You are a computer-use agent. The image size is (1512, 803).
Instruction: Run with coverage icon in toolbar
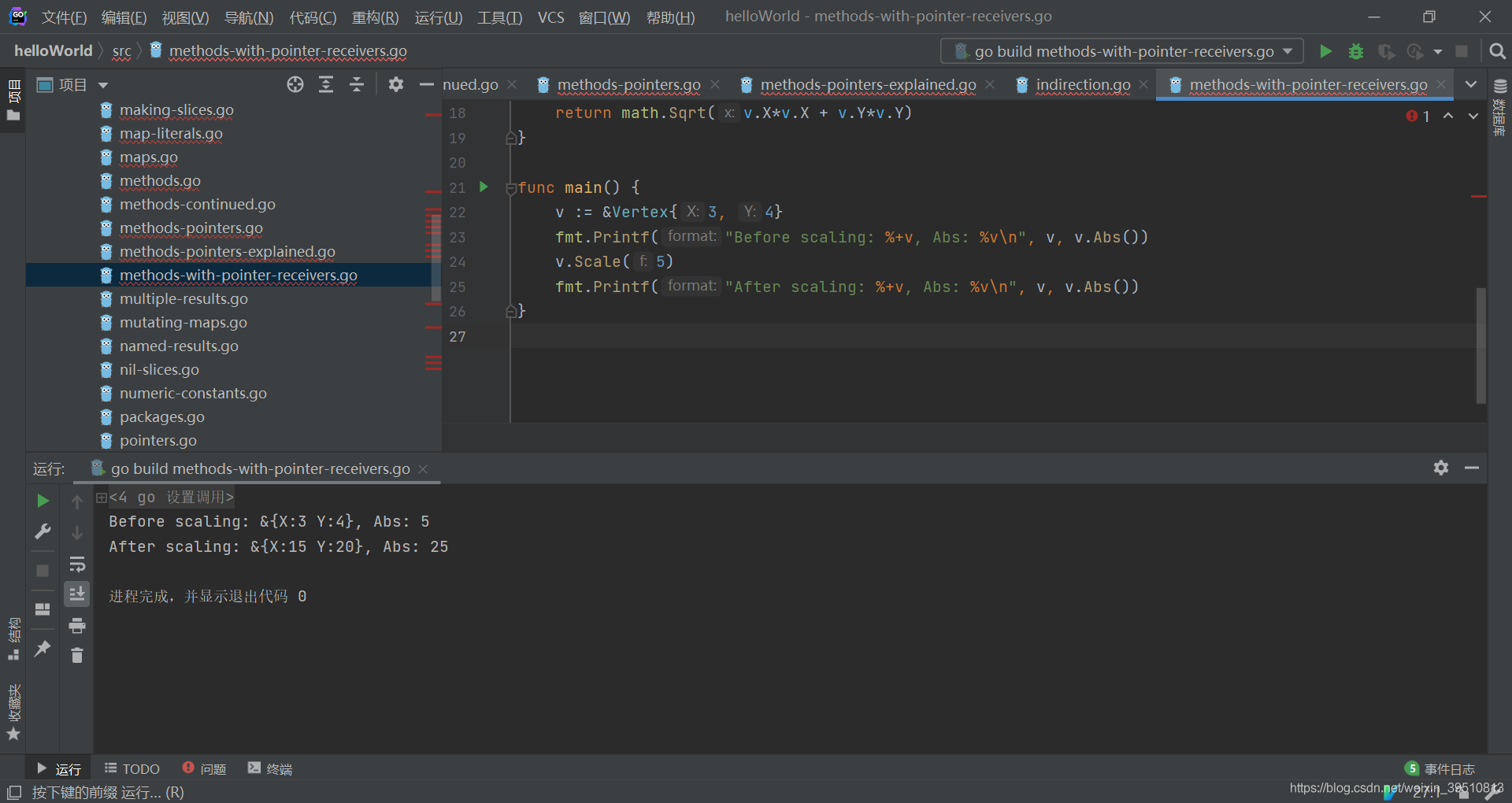click(x=1386, y=51)
